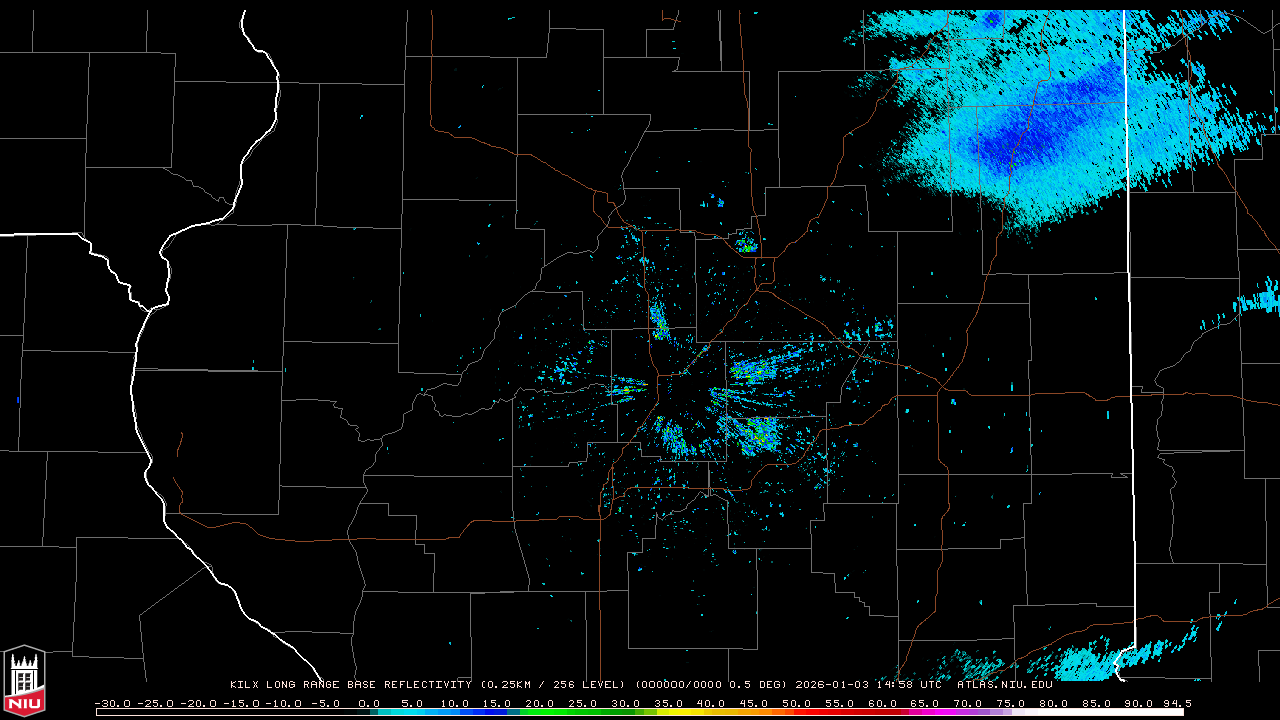1280x720 pixels.
Task: Click the ATLAS.NIU.EDU link text
Action: pos(1004,685)
